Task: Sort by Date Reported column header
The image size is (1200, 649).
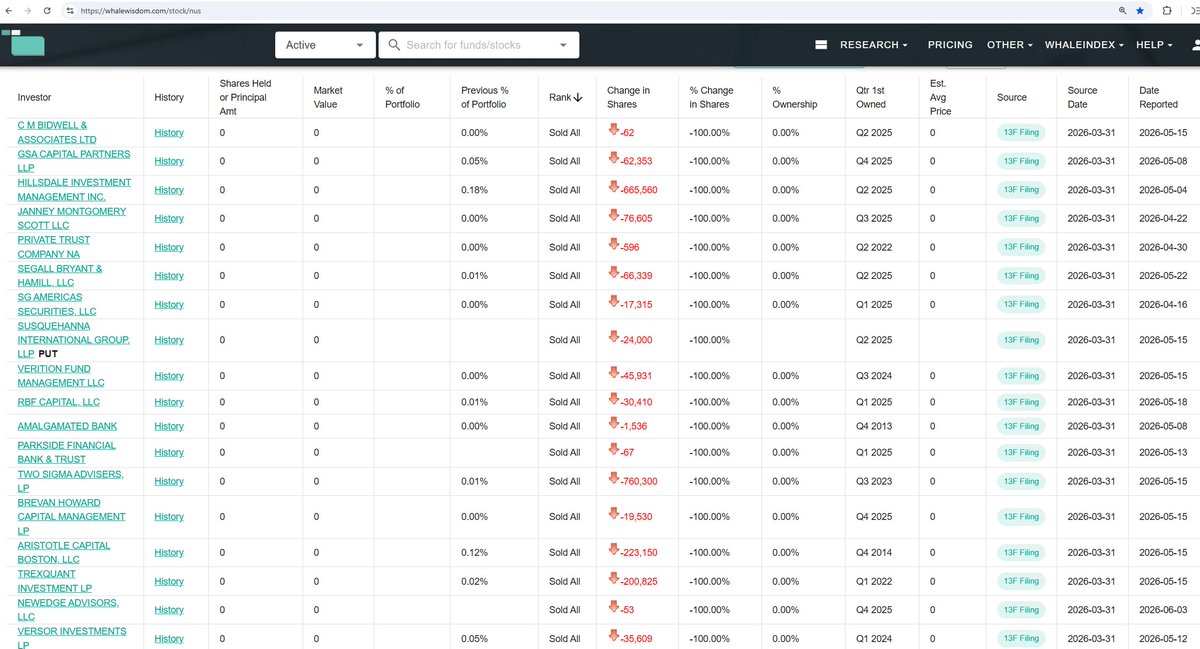Action: pyautogui.click(x=1158, y=97)
